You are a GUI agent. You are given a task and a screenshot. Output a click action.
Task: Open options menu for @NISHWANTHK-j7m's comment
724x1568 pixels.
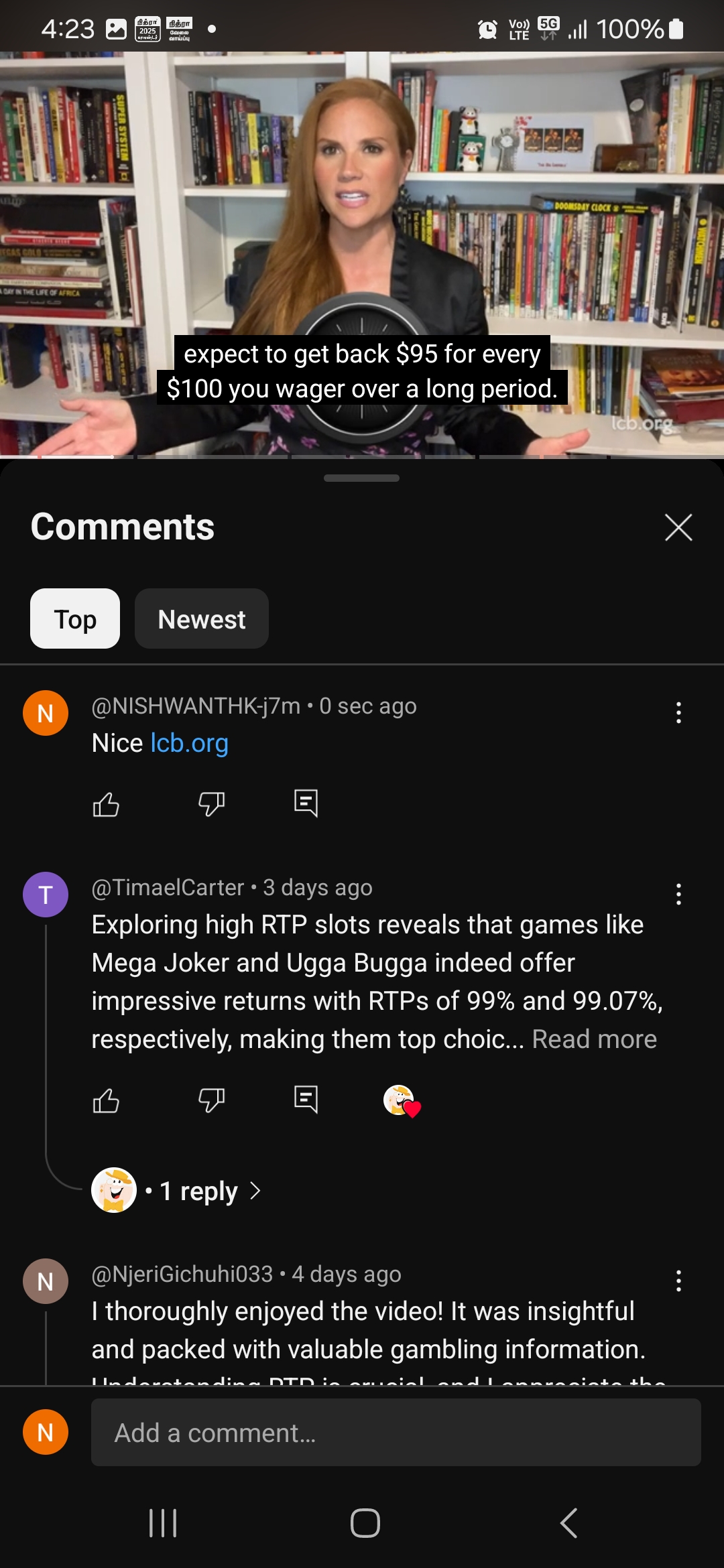tap(678, 712)
